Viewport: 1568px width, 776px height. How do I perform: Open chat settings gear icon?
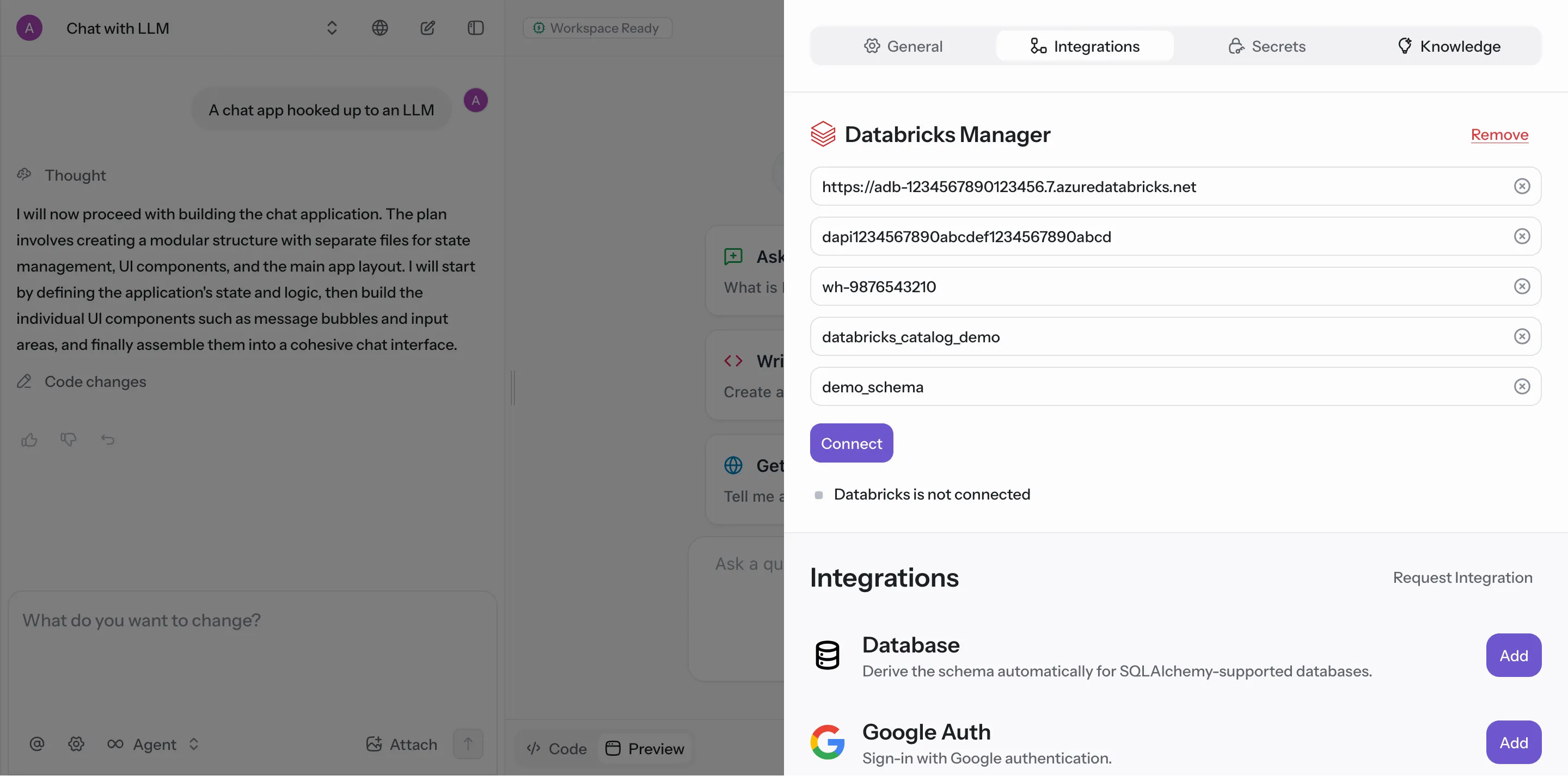tap(76, 744)
